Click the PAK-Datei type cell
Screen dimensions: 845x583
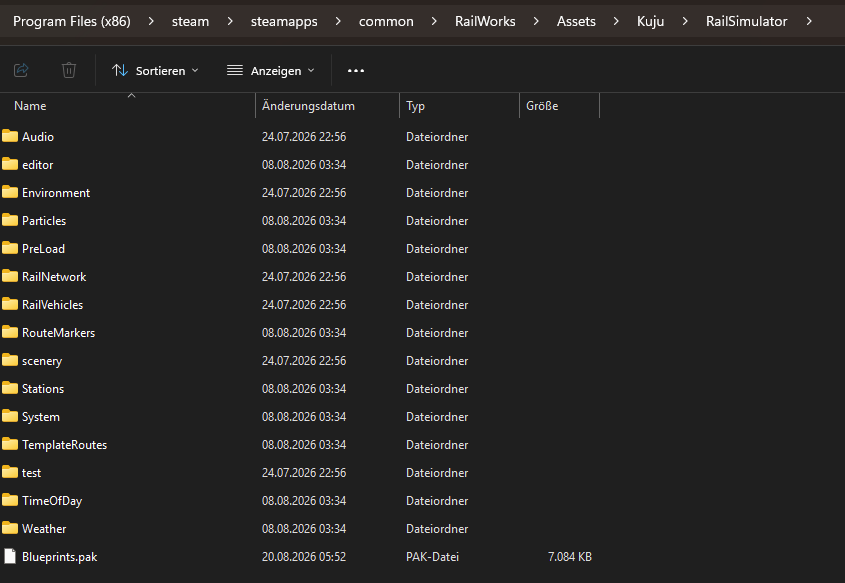point(432,557)
